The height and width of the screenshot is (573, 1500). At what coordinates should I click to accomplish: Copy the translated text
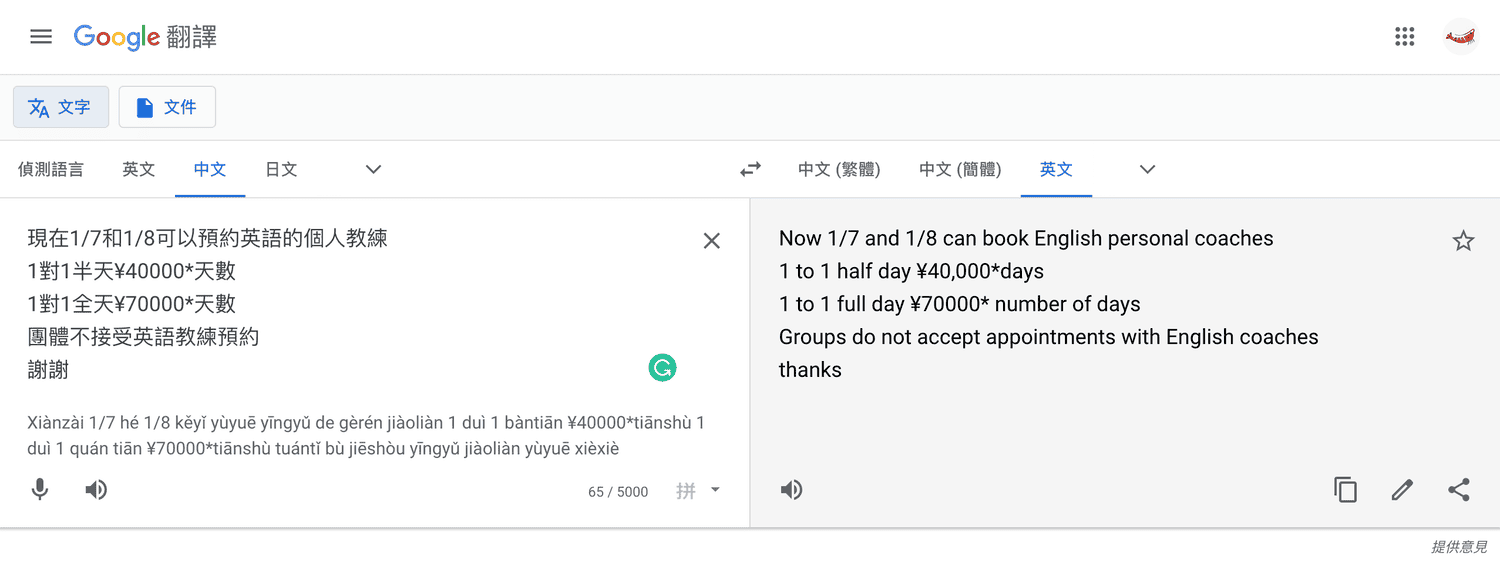click(x=1346, y=490)
